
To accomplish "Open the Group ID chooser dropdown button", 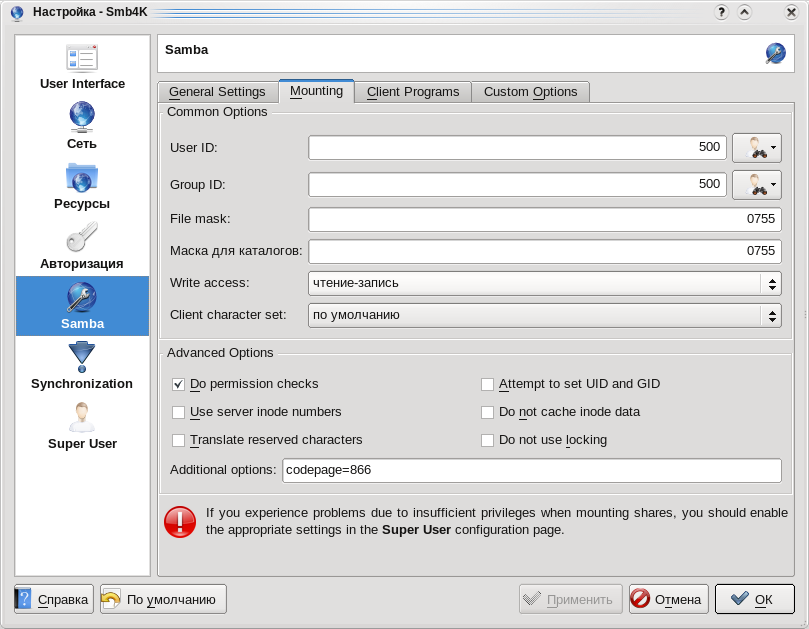I will 757,185.
